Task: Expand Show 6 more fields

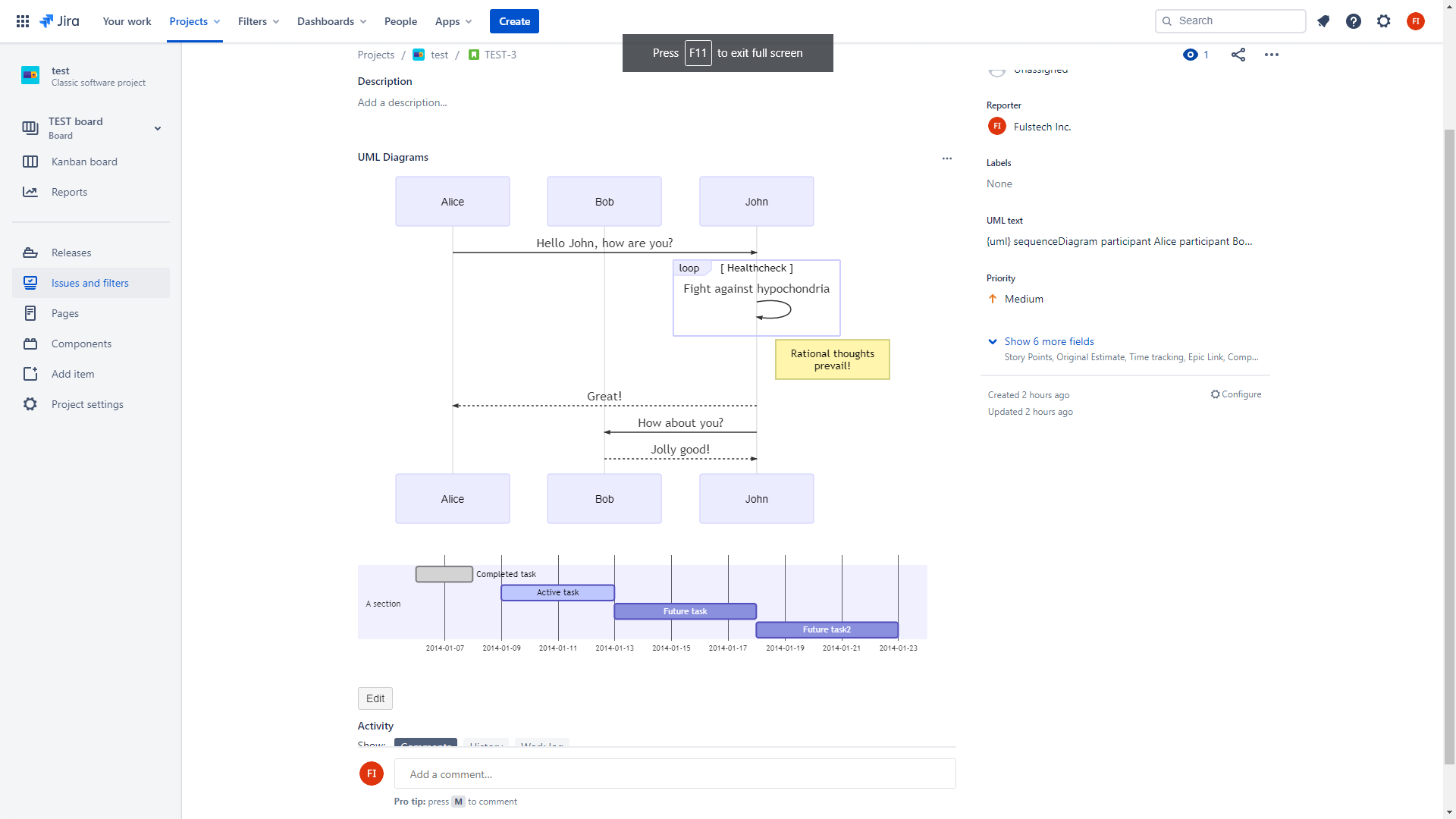Action: pos(1049,341)
